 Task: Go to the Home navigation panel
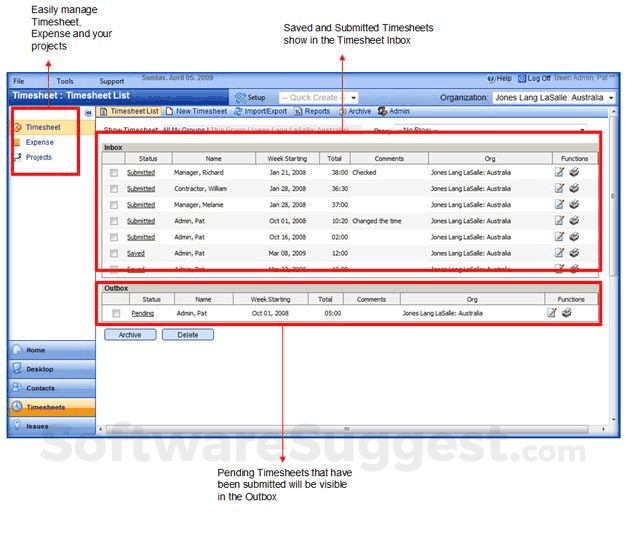click(52, 350)
